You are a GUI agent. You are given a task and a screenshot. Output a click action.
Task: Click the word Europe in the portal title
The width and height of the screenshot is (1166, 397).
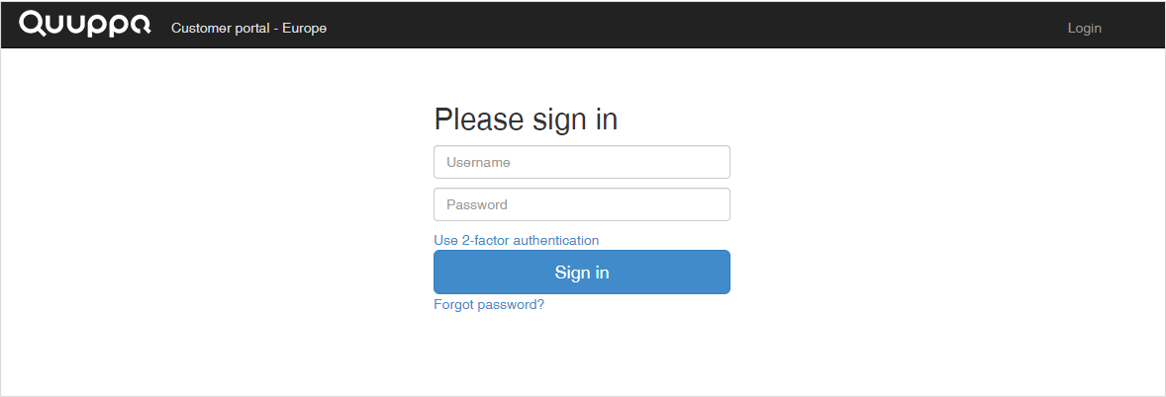click(305, 28)
